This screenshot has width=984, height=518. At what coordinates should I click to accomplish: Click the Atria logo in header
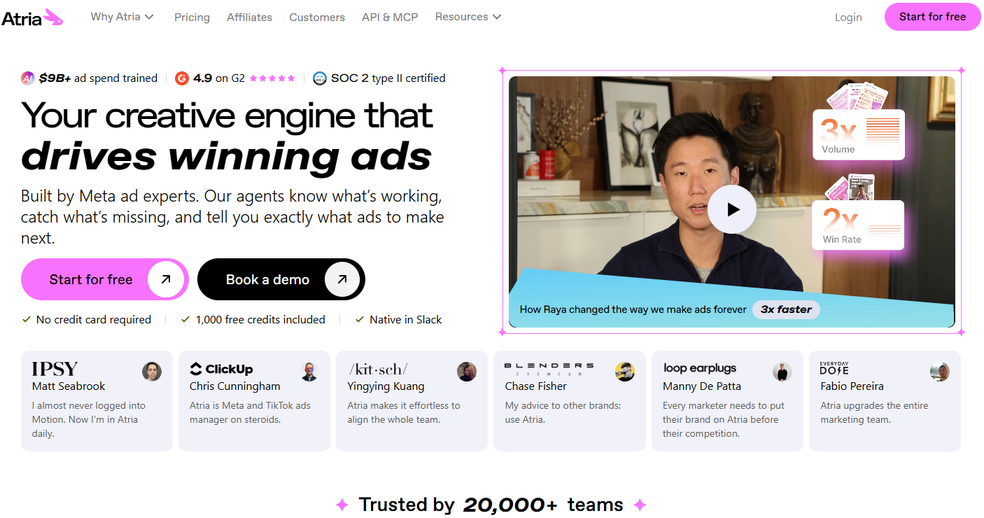point(32,18)
